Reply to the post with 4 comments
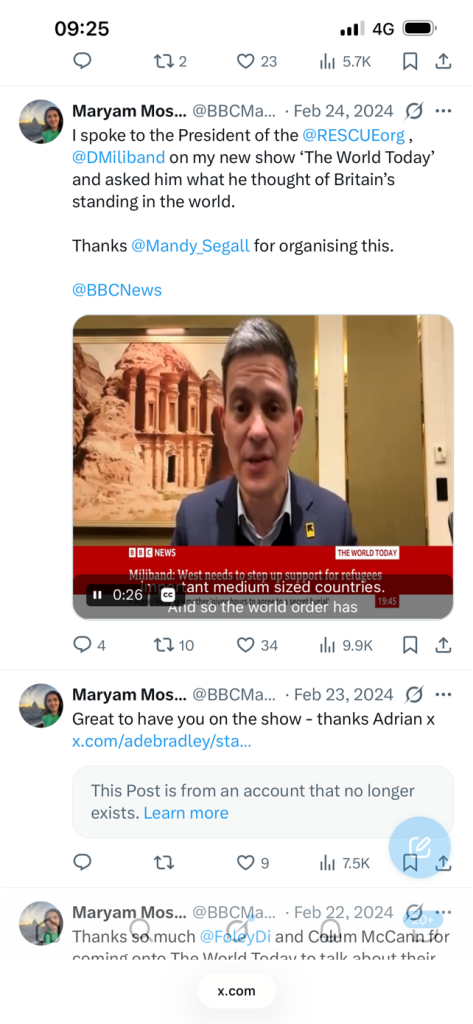Screen dimensions: 473x1024 coord(90,645)
